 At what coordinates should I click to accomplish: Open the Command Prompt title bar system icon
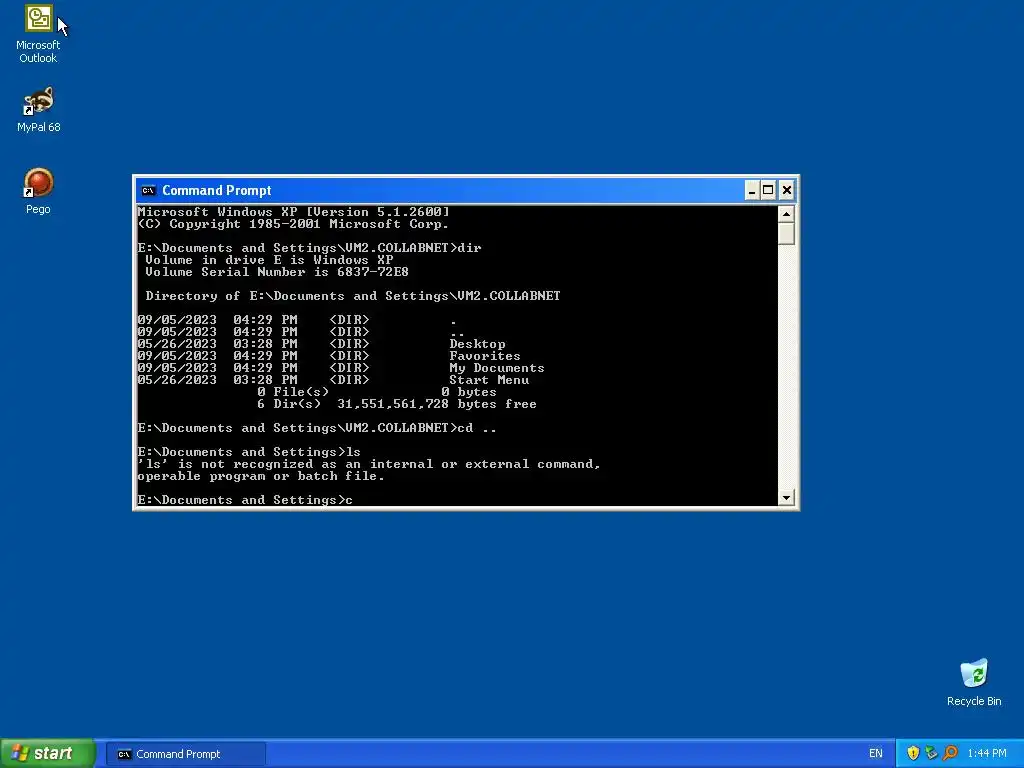(x=148, y=191)
